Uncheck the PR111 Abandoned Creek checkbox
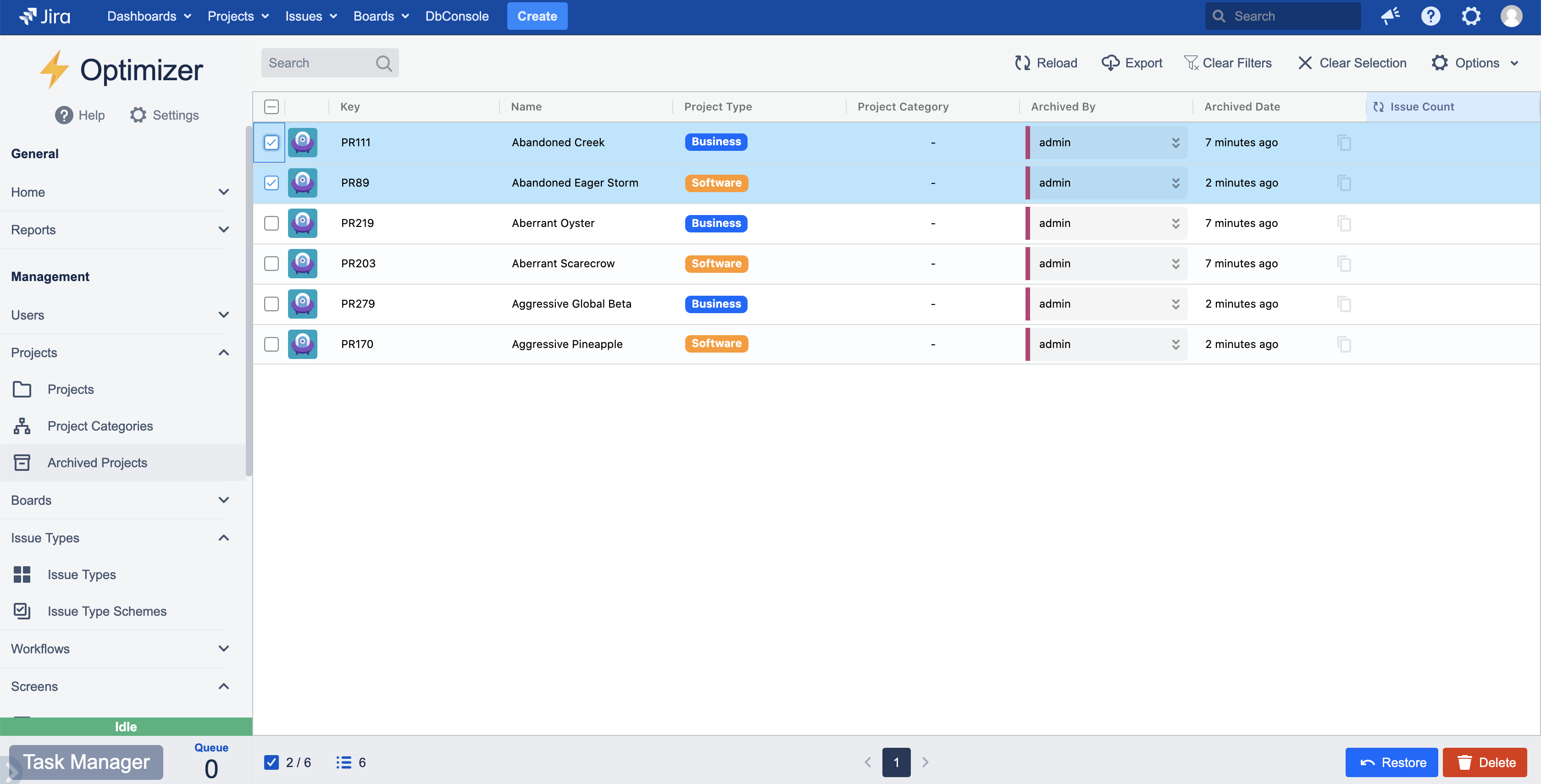The height and width of the screenshot is (784, 1541). (x=271, y=142)
